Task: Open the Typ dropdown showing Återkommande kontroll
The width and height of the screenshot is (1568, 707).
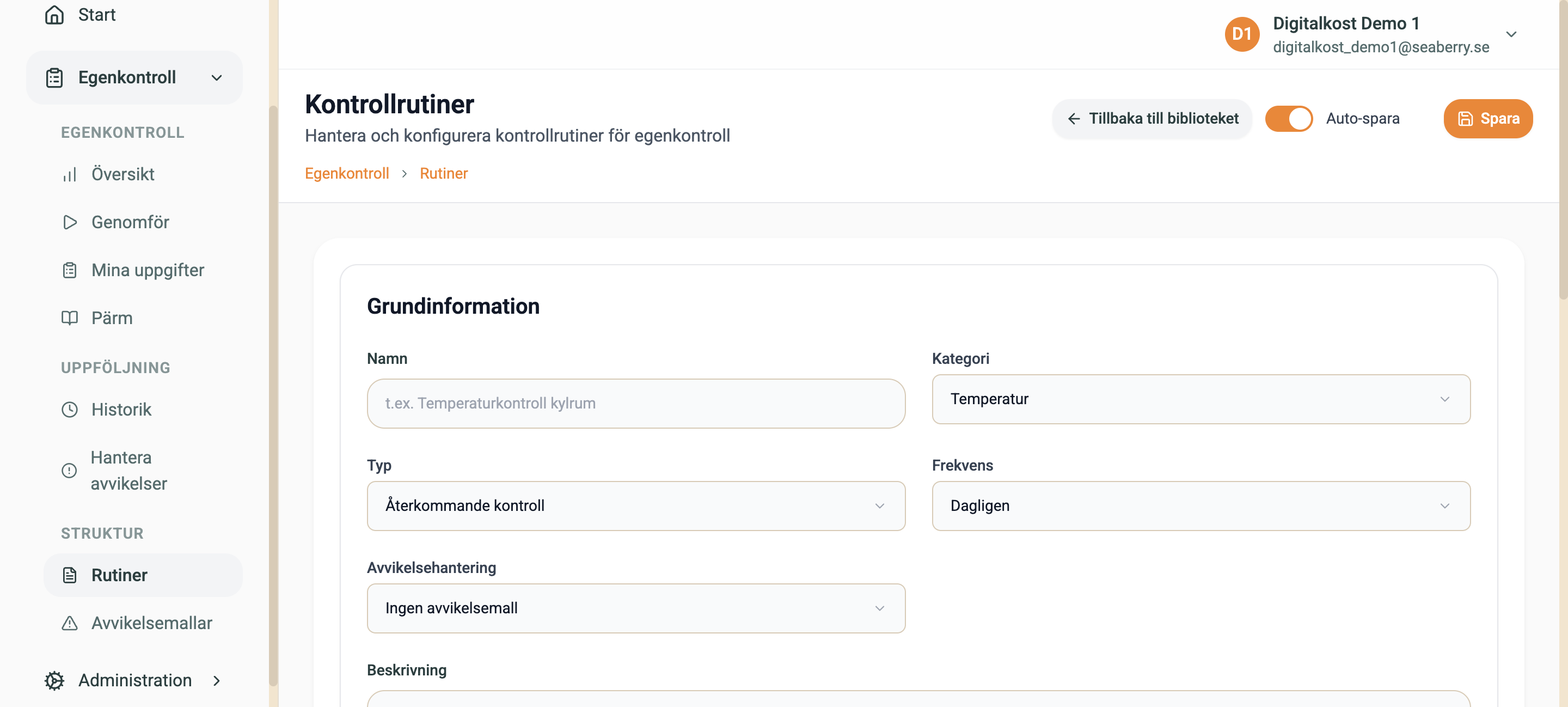Action: pos(635,505)
